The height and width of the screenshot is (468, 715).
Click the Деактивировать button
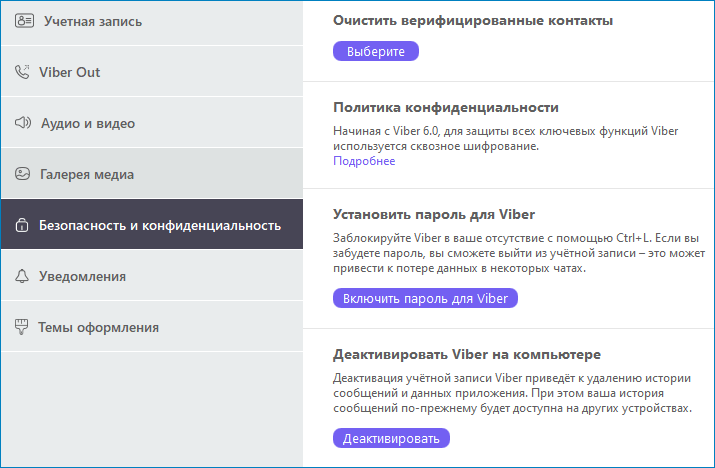point(391,438)
